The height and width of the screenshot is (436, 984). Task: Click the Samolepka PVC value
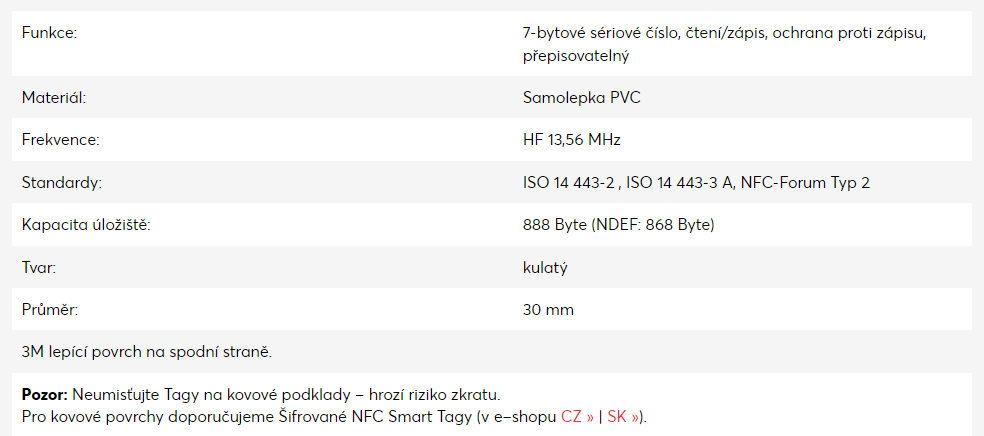(582, 98)
